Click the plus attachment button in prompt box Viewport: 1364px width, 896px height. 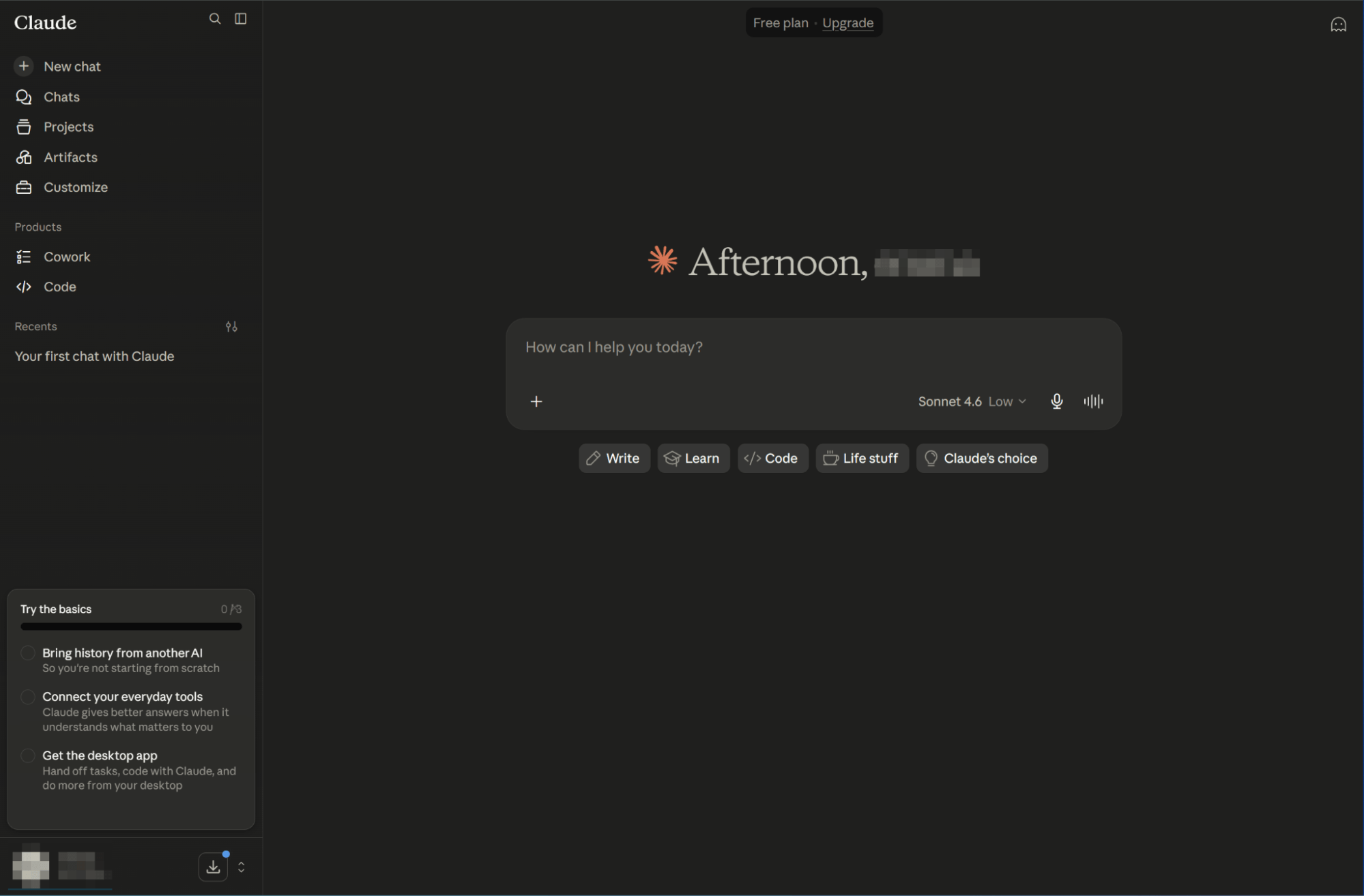pyautogui.click(x=536, y=401)
